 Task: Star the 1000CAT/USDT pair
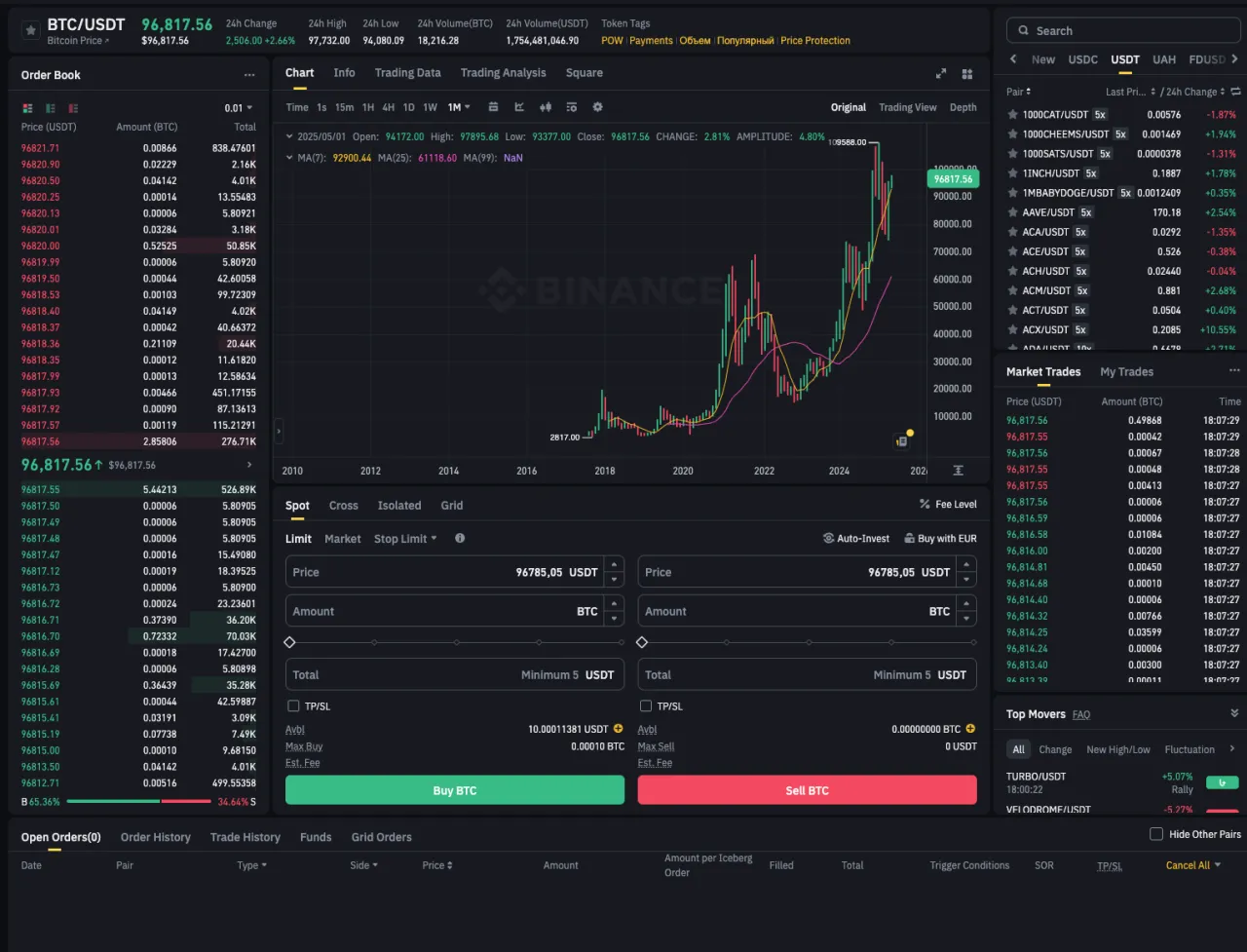click(1013, 115)
